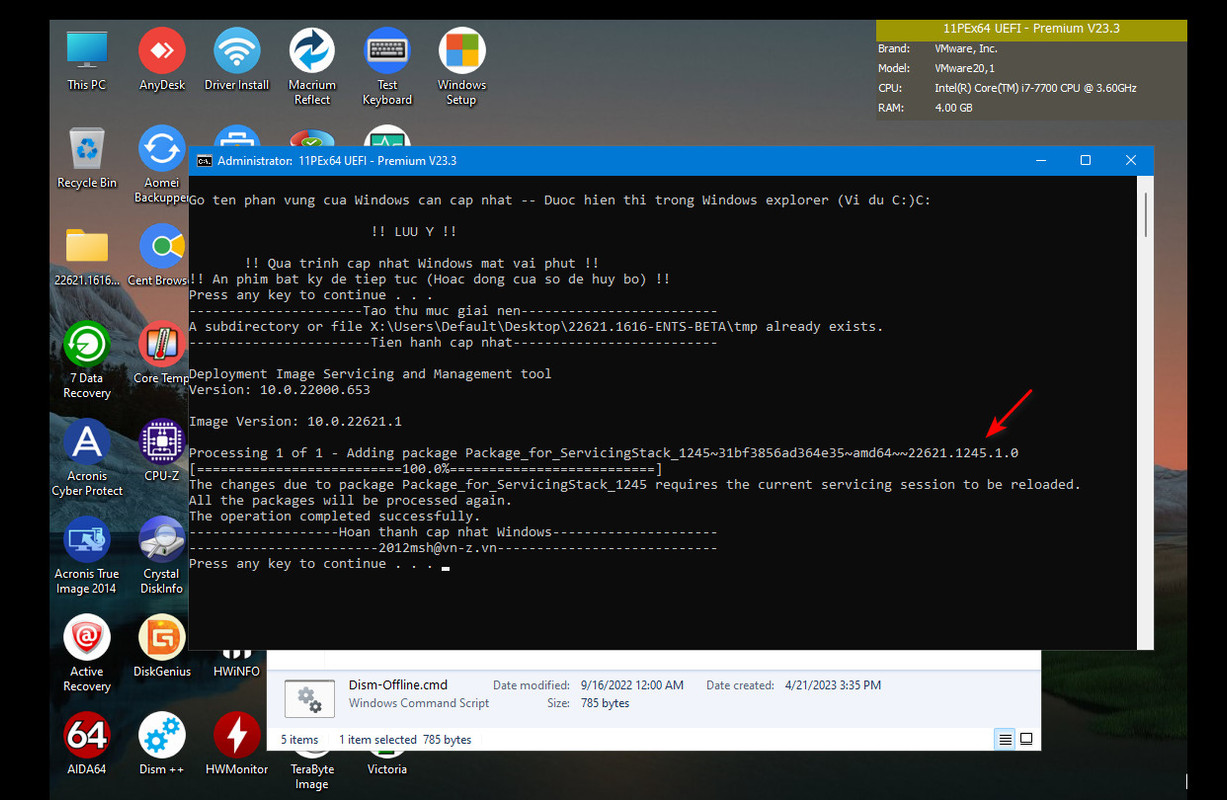Launch DiskGenius from the desktop
Viewport: 1227px width, 800px height.
162,647
